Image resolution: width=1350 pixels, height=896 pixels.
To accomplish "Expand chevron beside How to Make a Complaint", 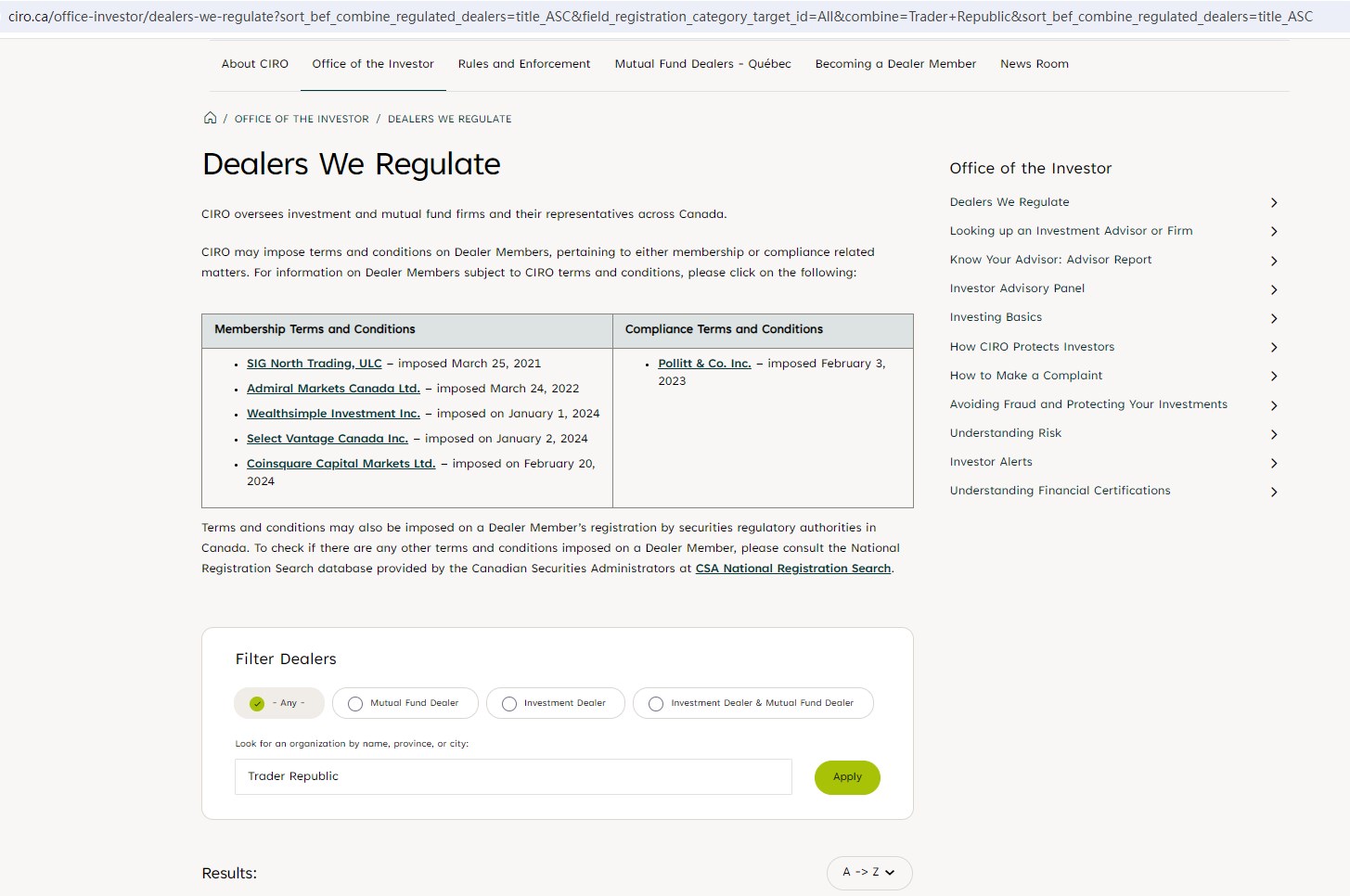I will point(1274,376).
